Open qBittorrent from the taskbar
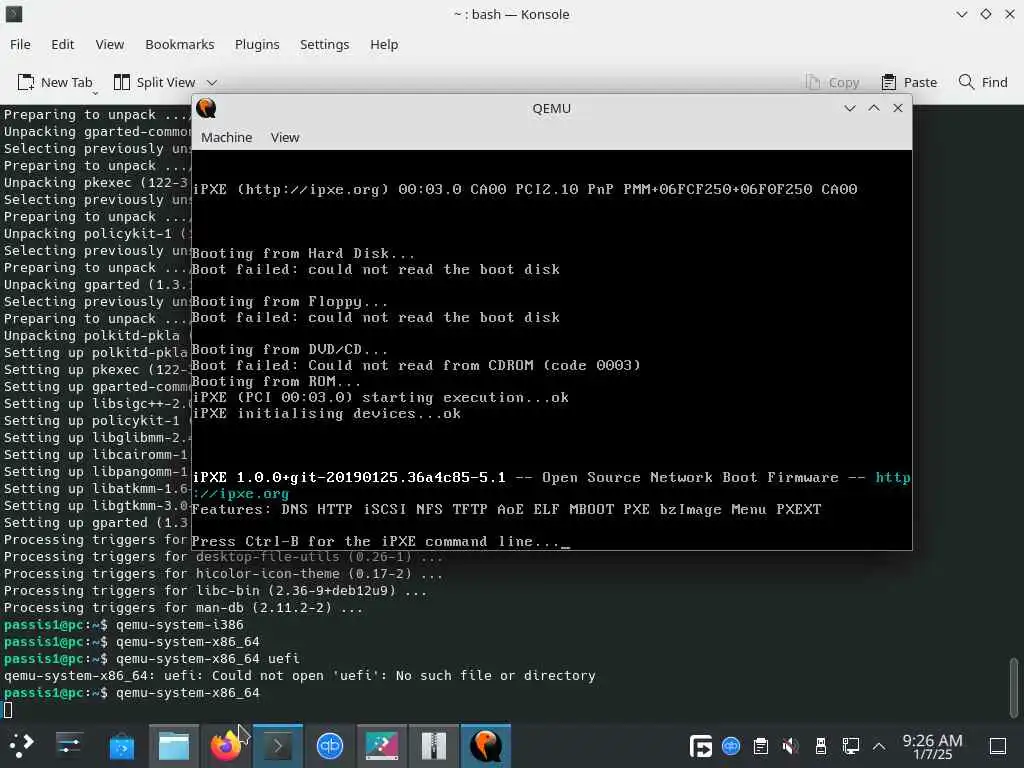The image size is (1024, 768). (330, 746)
